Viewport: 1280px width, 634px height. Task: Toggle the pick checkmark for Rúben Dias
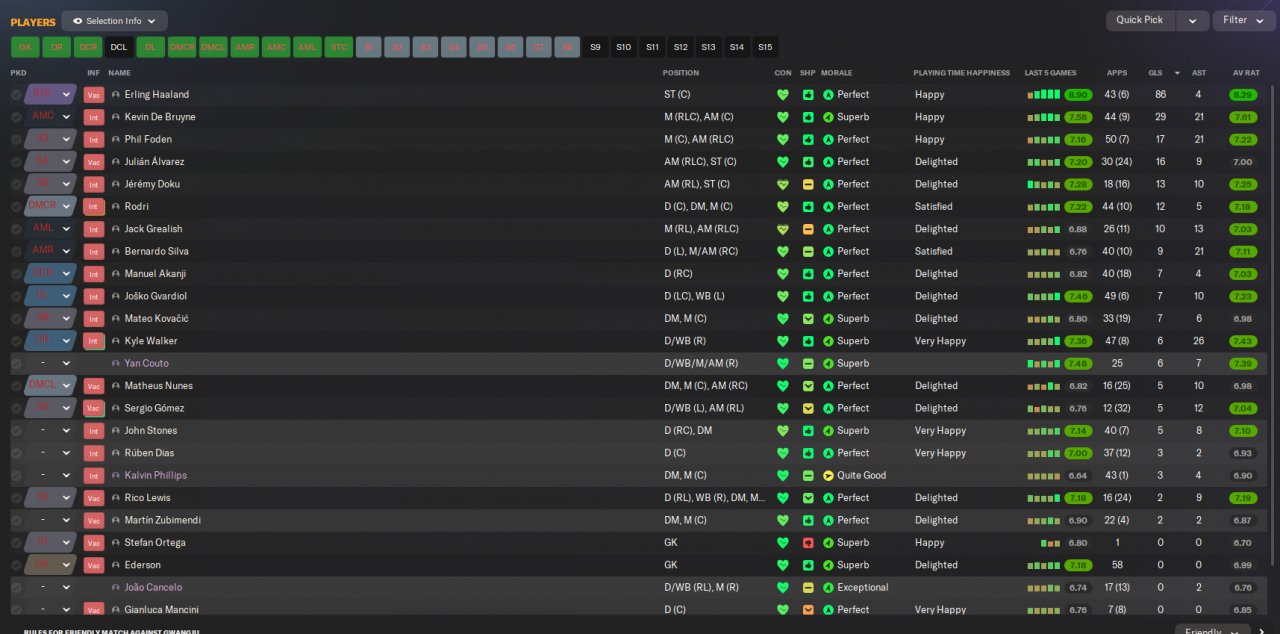pos(16,453)
